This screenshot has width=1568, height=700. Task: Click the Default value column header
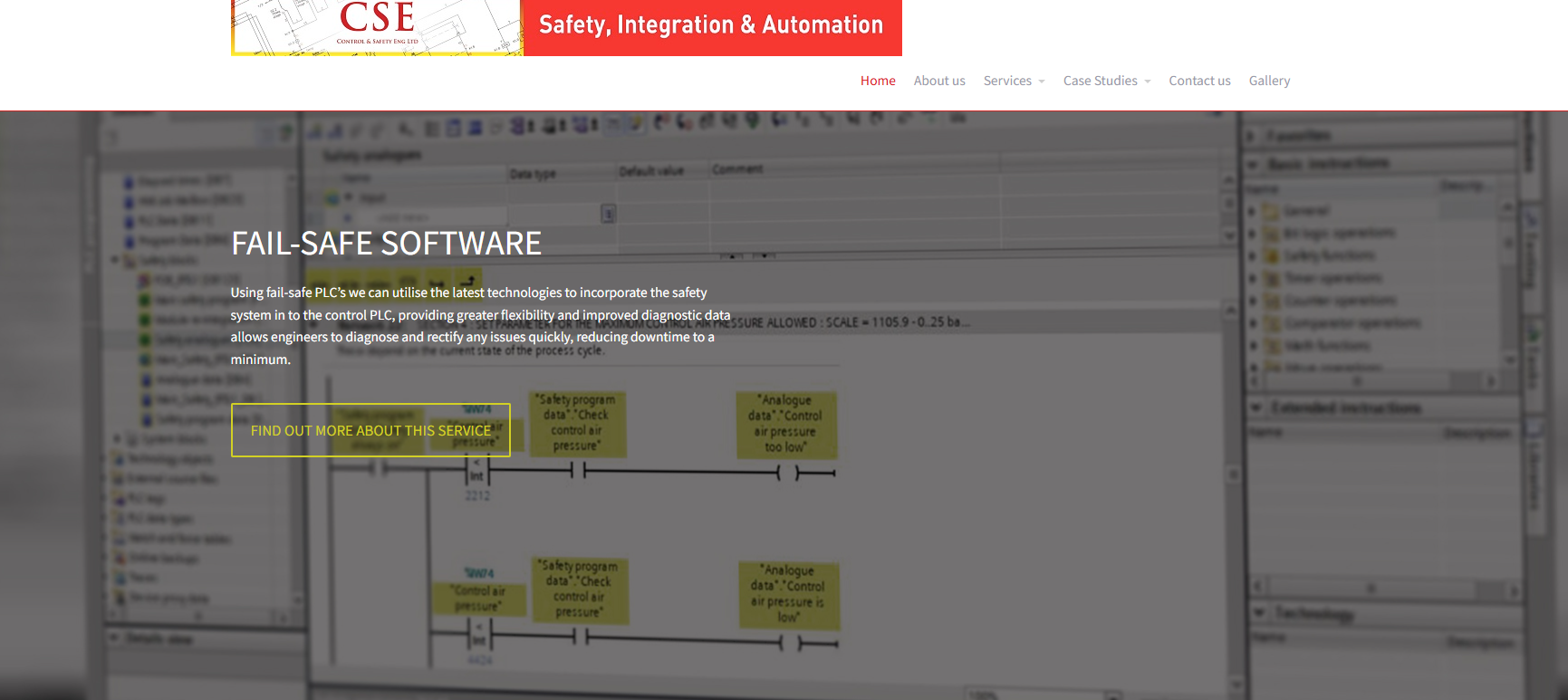(650, 171)
